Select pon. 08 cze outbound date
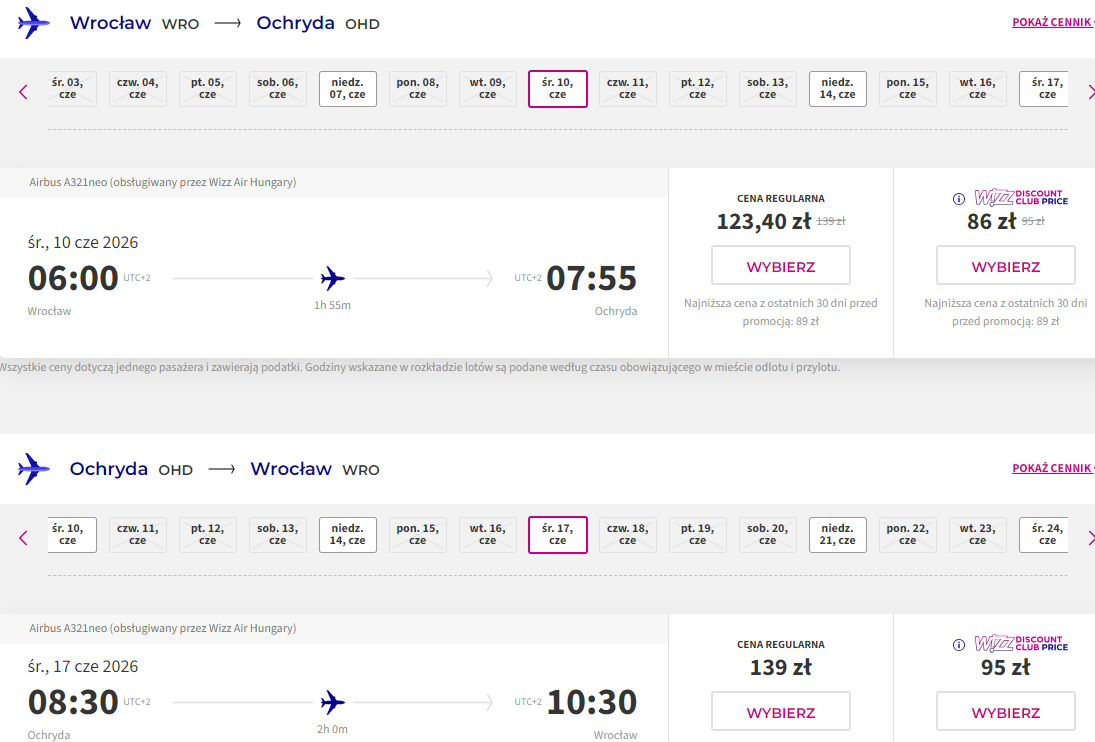The width and height of the screenshot is (1095, 742). pyautogui.click(x=418, y=89)
